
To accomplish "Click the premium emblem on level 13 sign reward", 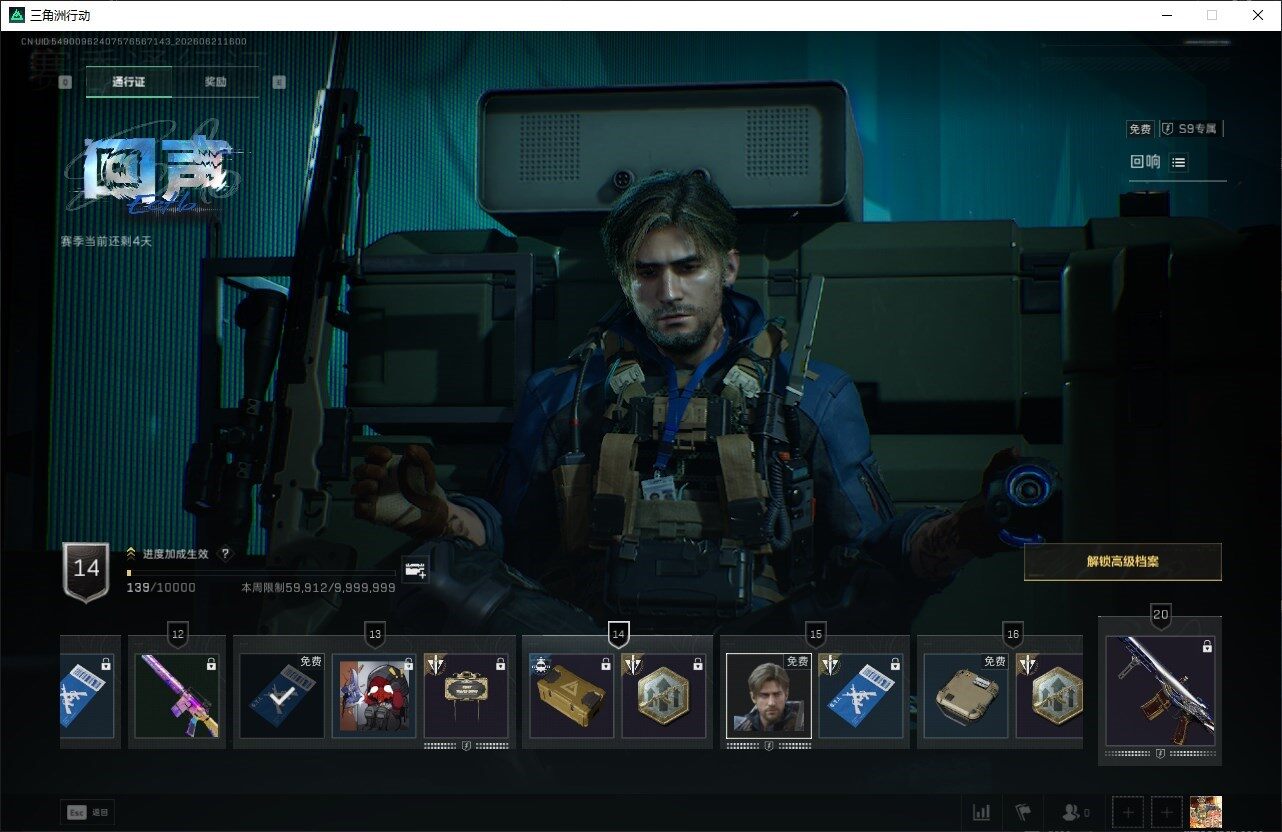I will pyautogui.click(x=435, y=664).
